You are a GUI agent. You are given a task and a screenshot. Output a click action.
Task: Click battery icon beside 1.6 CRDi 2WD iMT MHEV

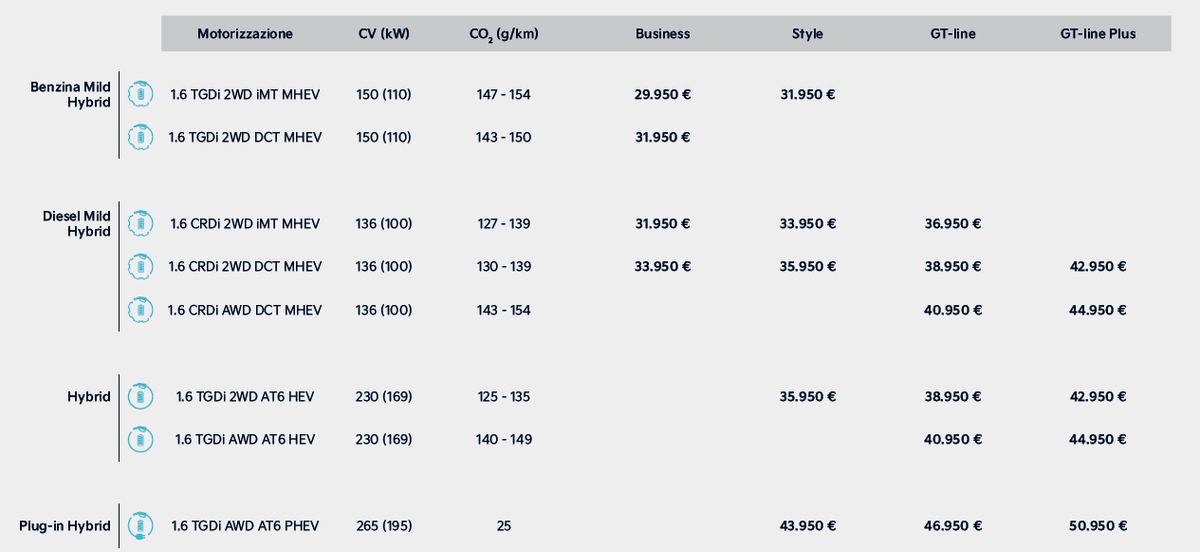click(x=141, y=224)
